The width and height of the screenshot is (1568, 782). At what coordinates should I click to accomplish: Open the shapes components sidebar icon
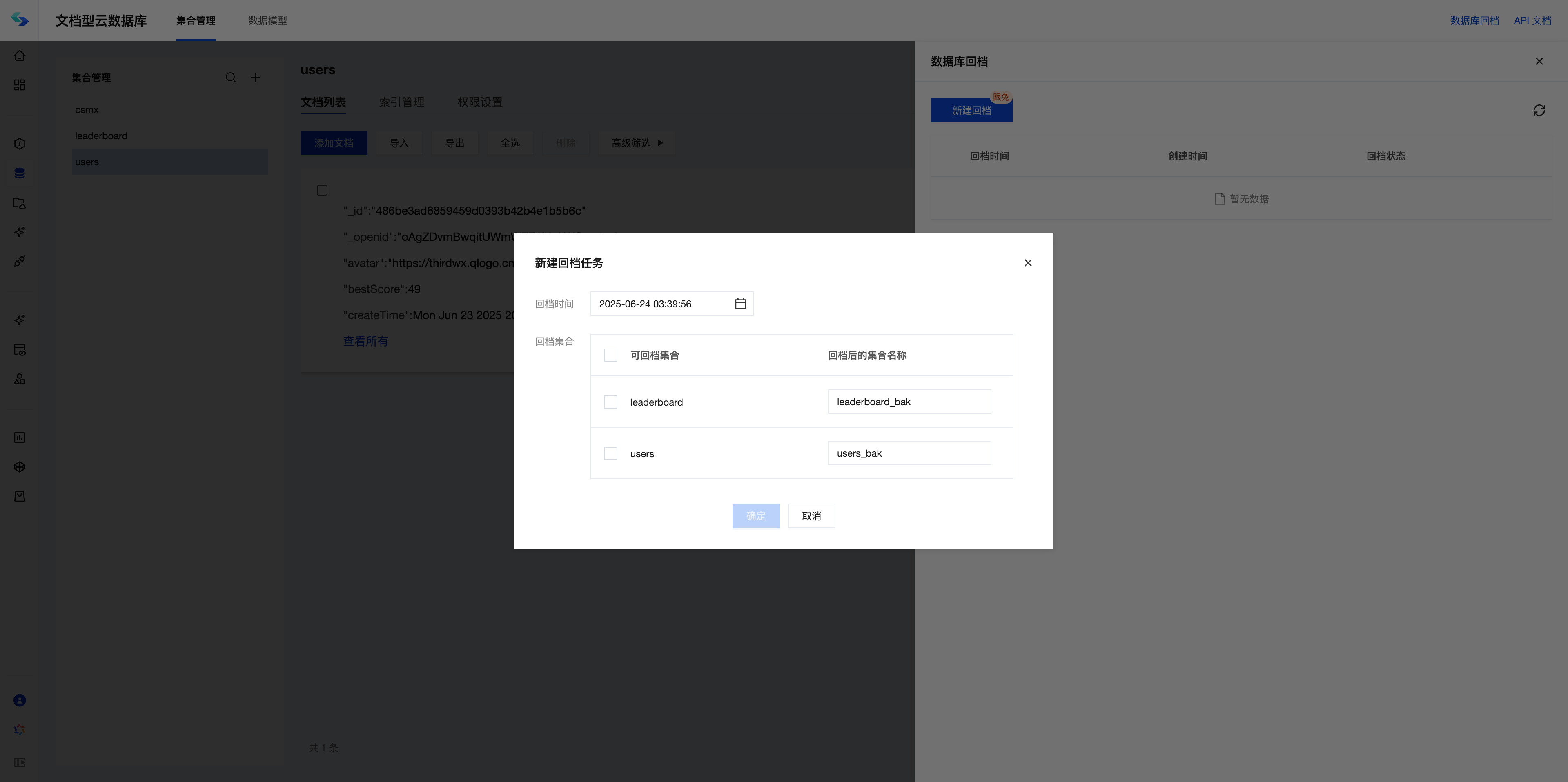pos(20,378)
